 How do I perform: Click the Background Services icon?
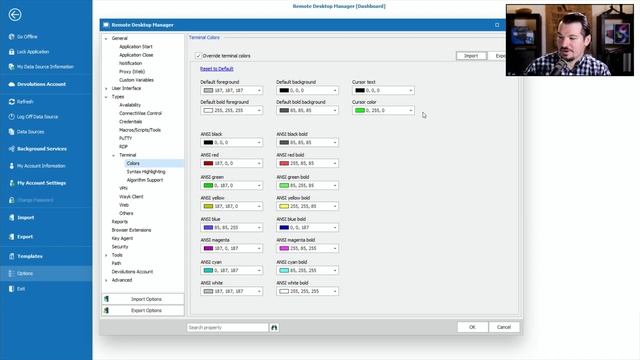click(x=11, y=149)
